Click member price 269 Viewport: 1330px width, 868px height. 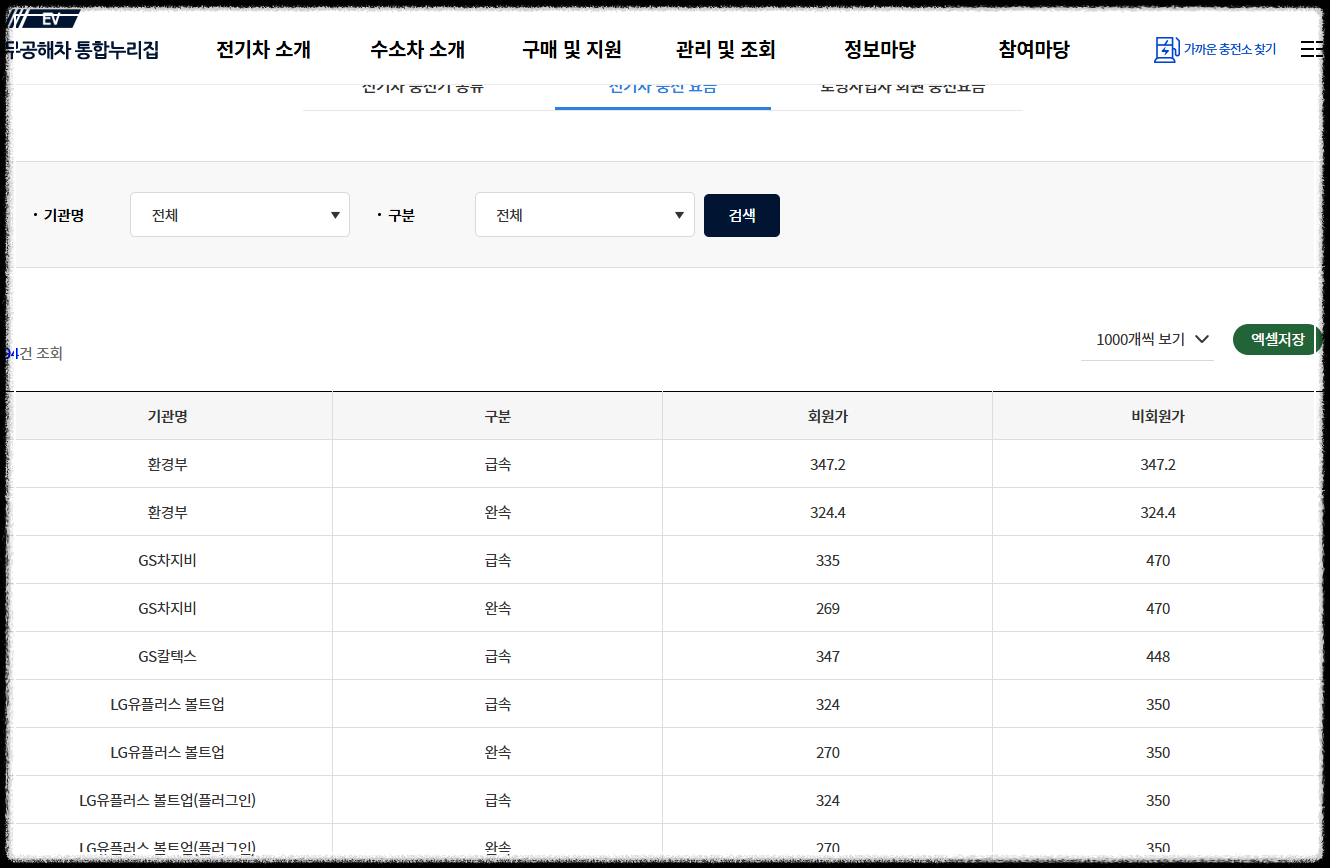click(x=828, y=609)
